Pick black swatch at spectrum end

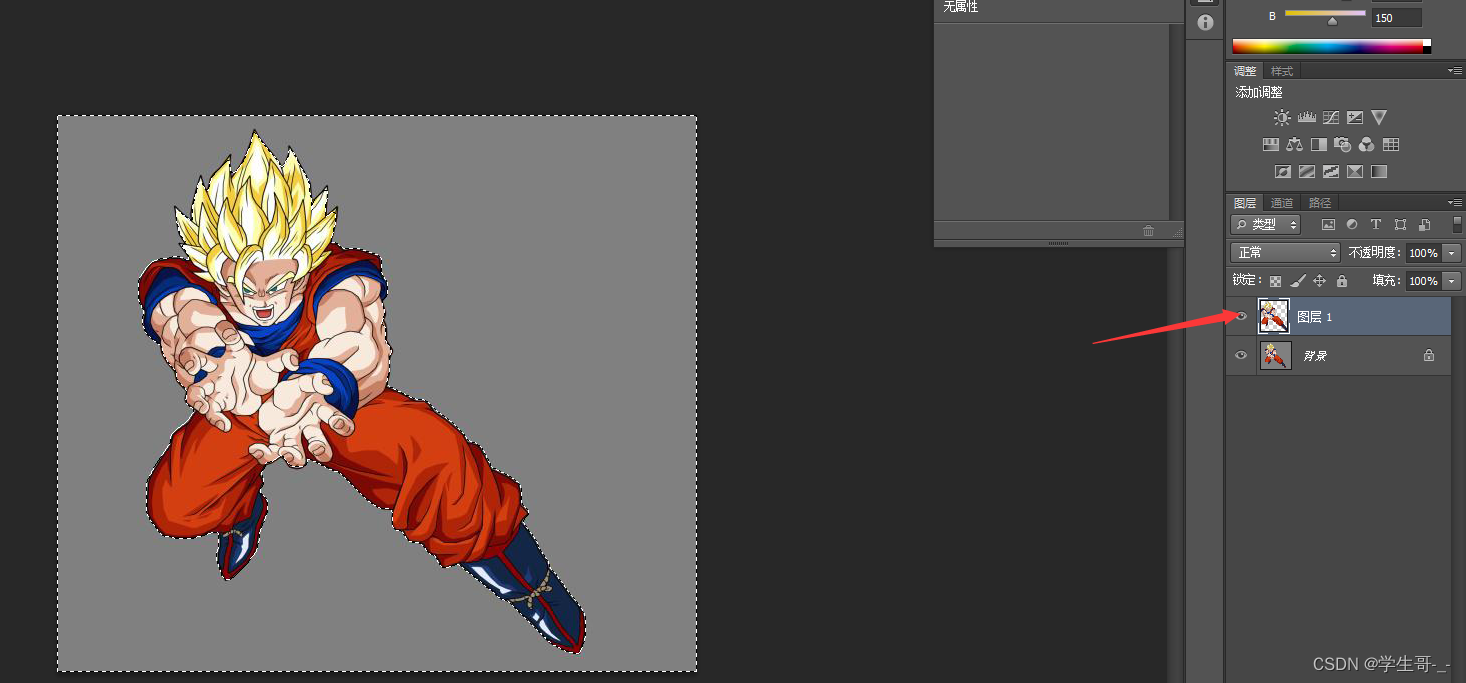point(1427,50)
